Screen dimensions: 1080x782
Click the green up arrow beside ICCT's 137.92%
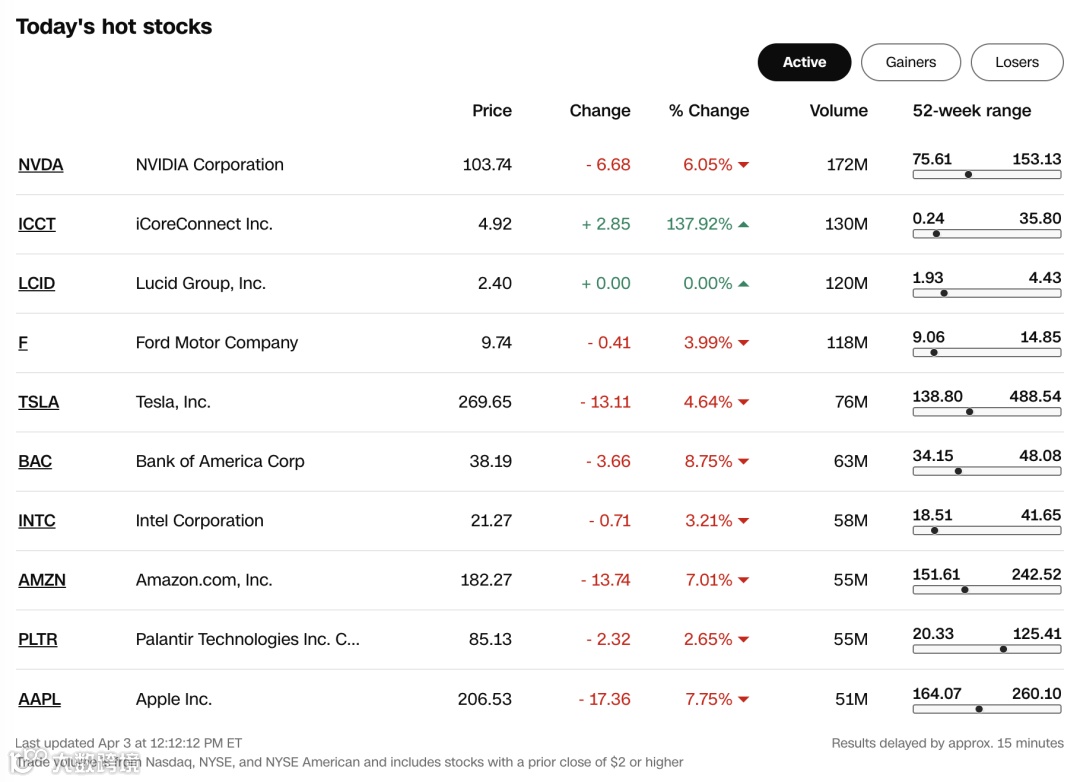(x=744, y=224)
